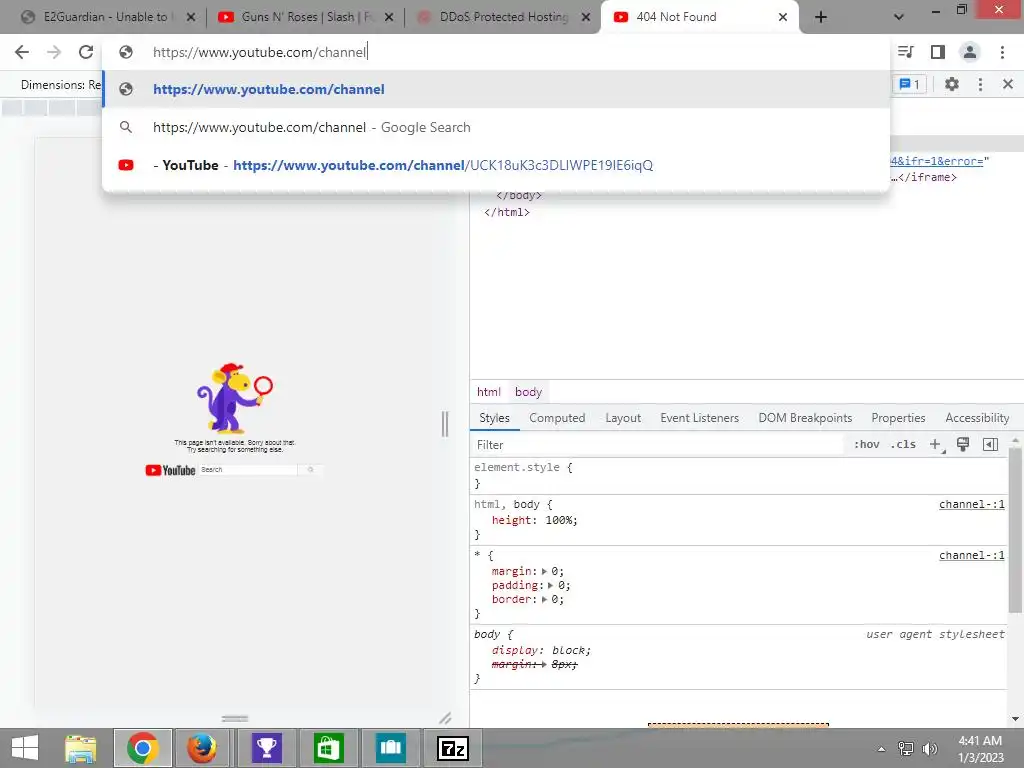Click the styles Filter input
1024x768 pixels.
[656, 445]
